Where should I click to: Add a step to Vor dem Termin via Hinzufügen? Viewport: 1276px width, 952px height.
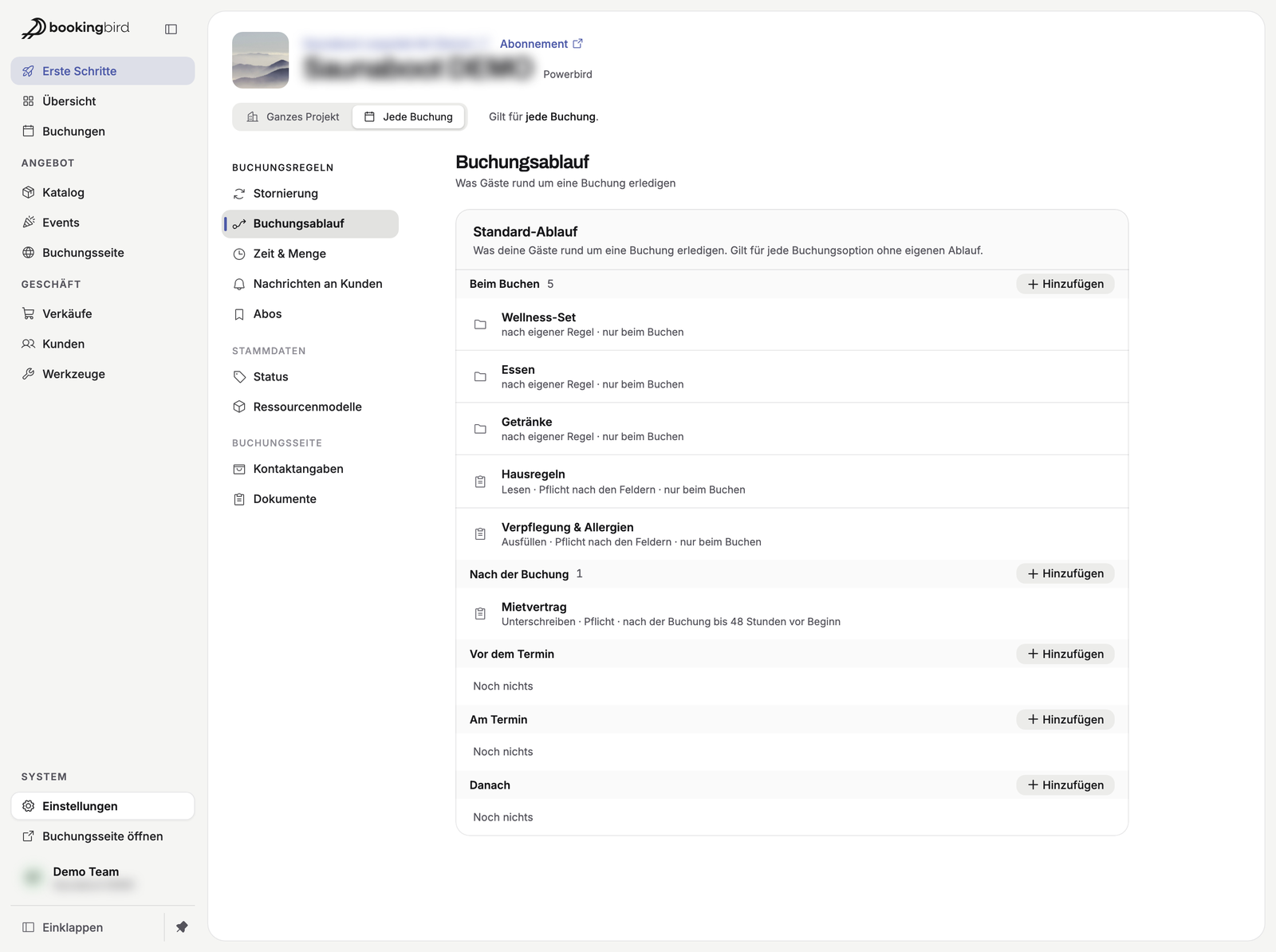1065,654
